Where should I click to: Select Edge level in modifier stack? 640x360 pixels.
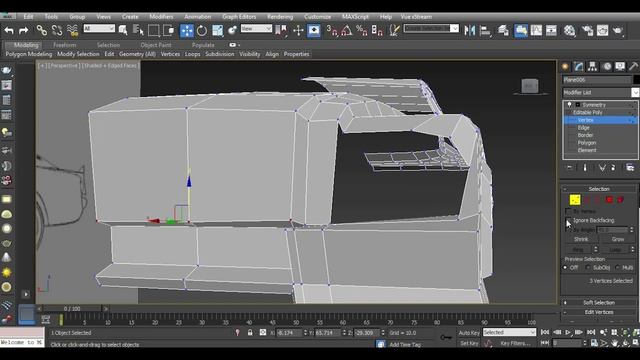point(583,128)
